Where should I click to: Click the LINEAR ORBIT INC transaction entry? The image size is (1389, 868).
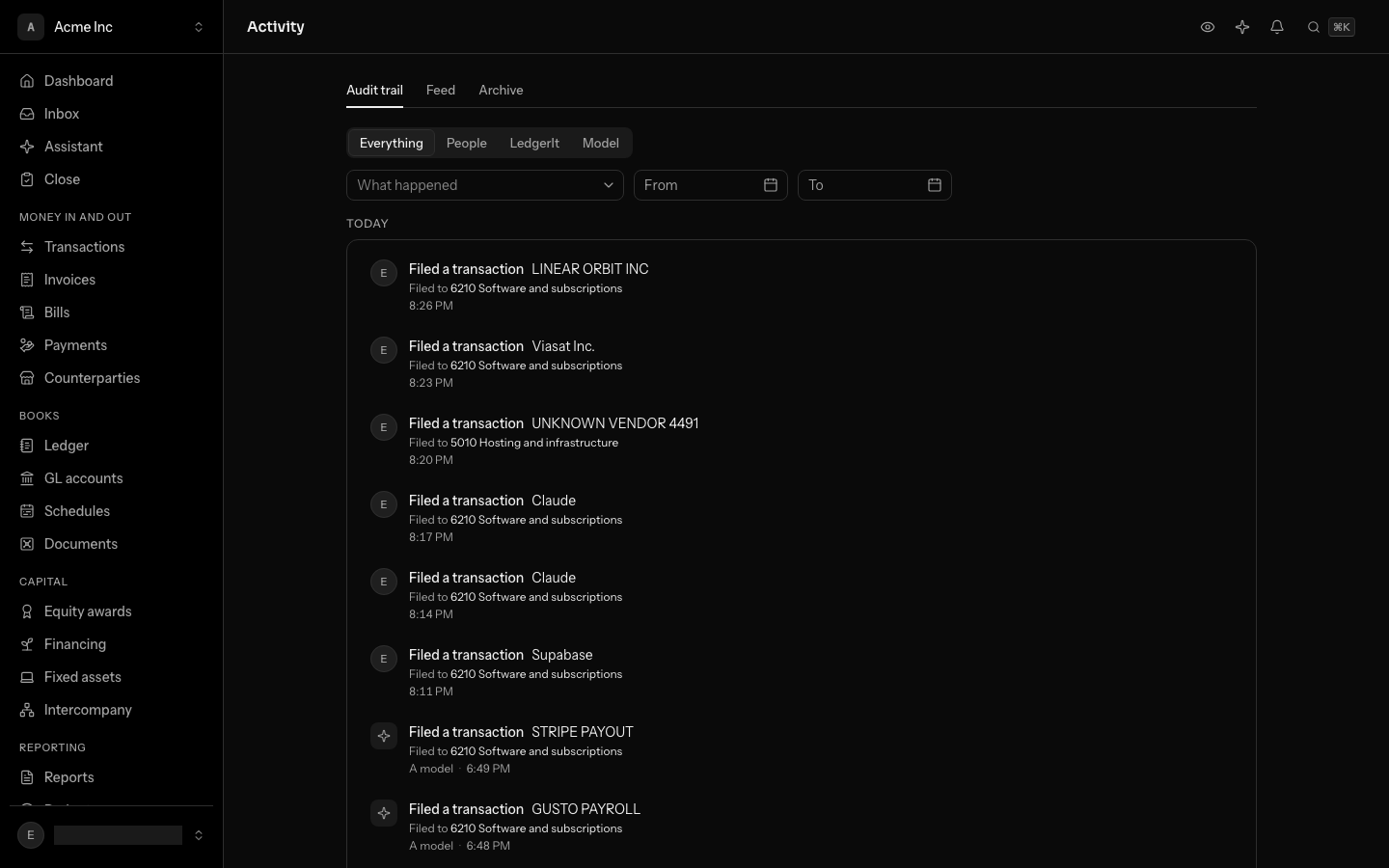pyautogui.click(x=801, y=286)
